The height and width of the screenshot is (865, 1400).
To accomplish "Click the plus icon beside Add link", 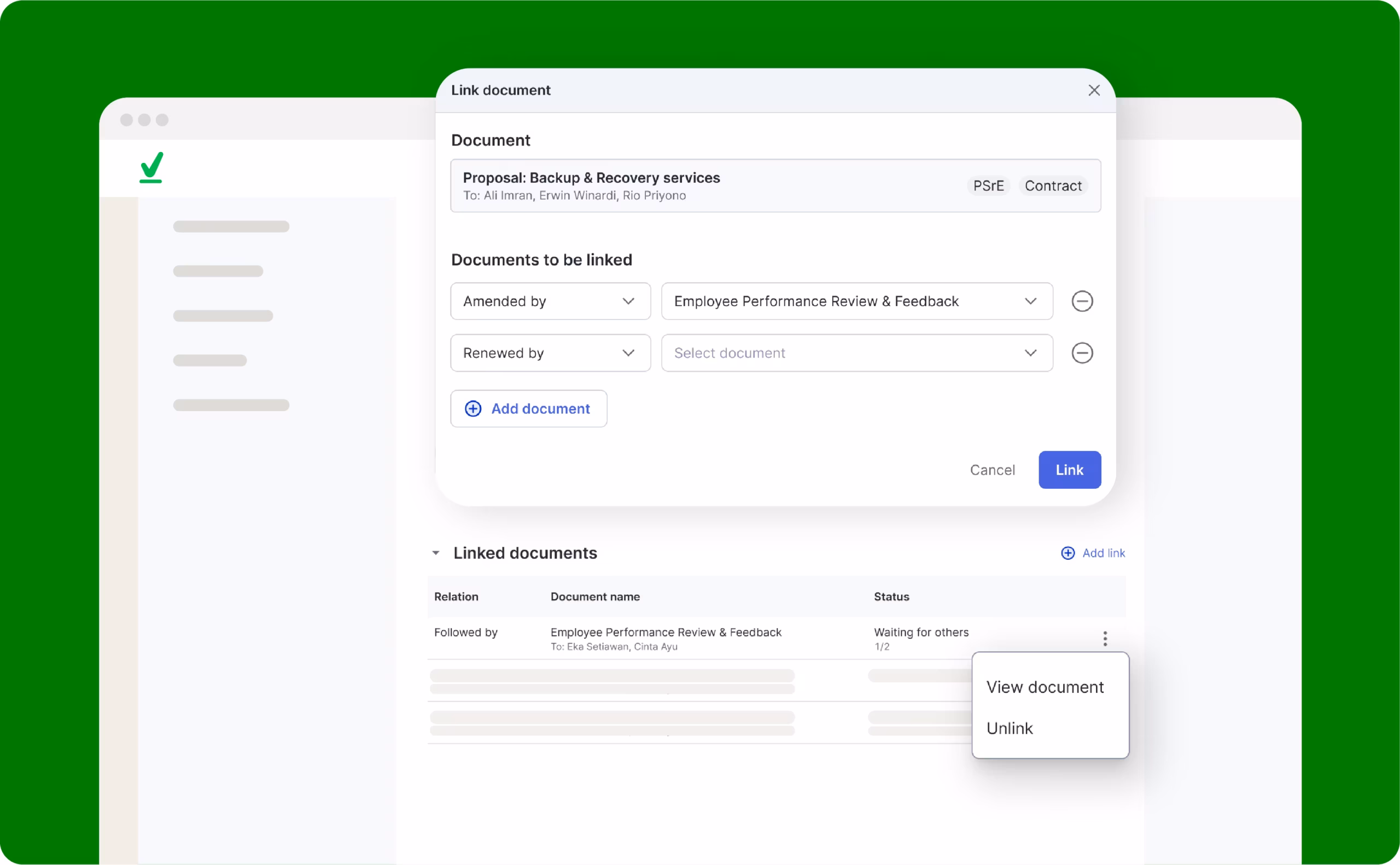I will 1067,553.
